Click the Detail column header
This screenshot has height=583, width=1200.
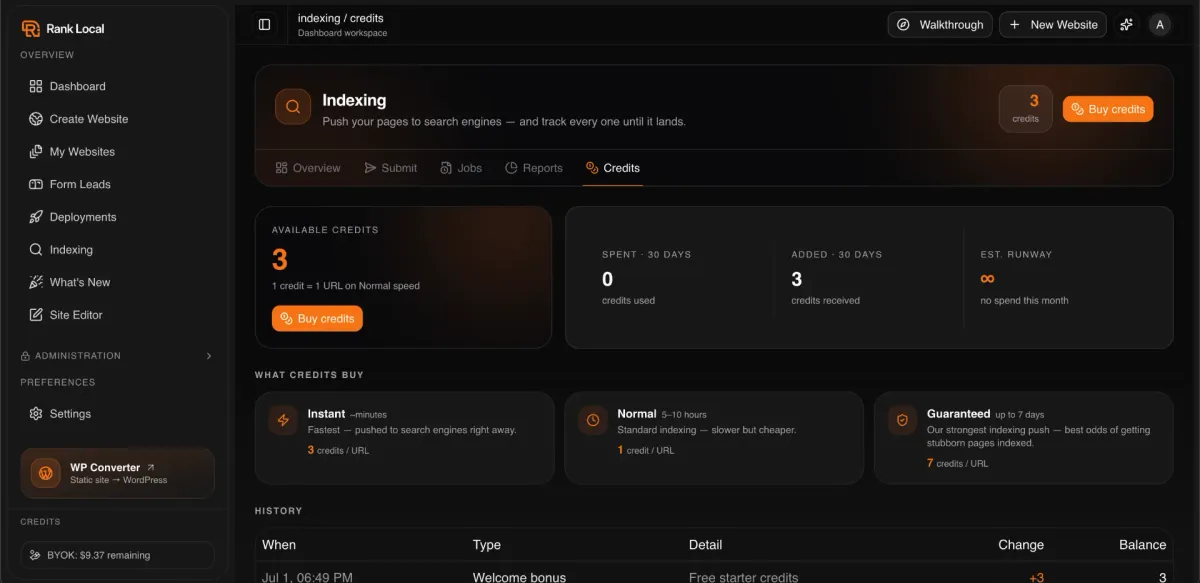(x=706, y=545)
